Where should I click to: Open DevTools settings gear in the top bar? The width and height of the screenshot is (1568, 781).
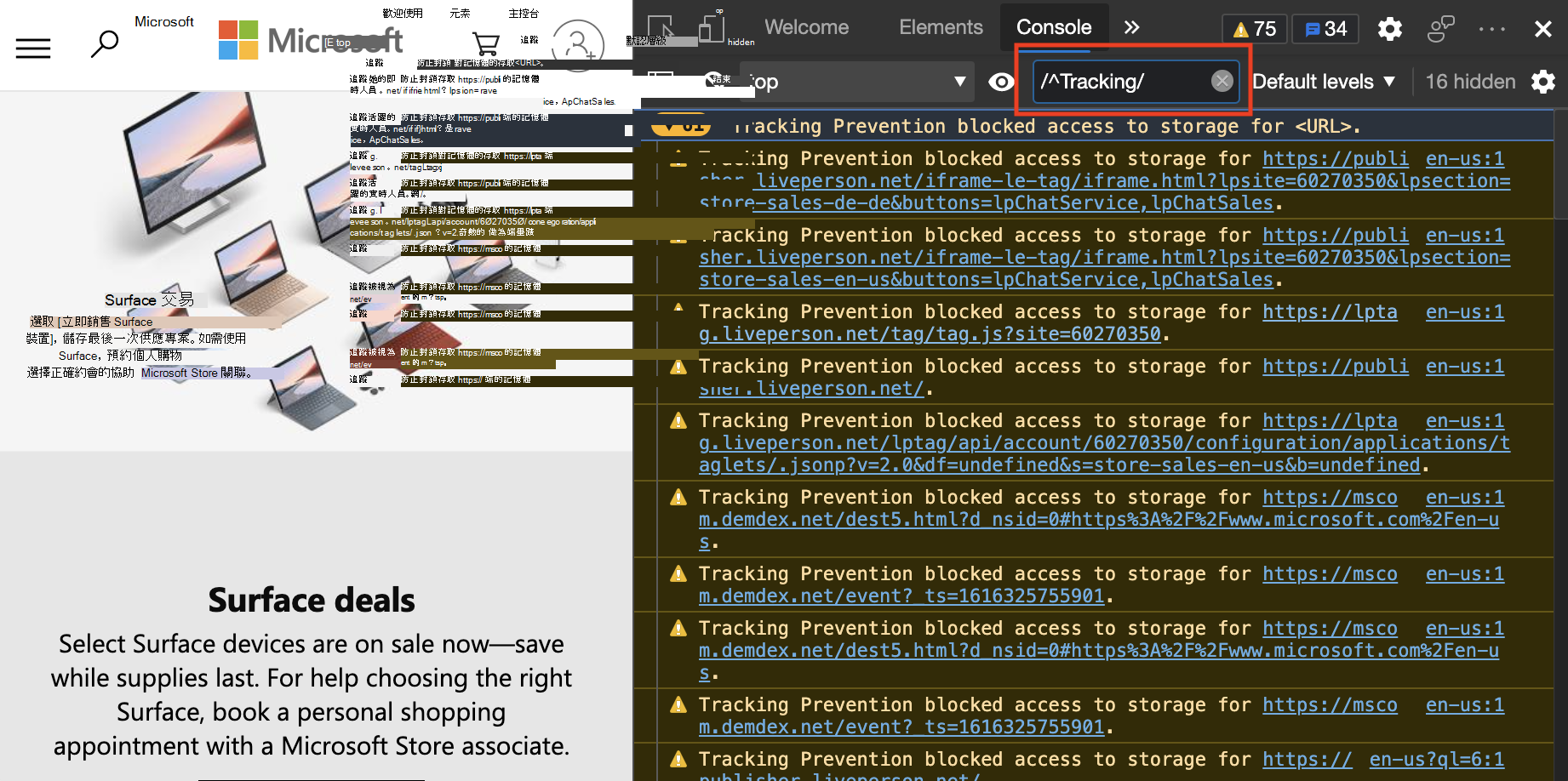point(1390,29)
